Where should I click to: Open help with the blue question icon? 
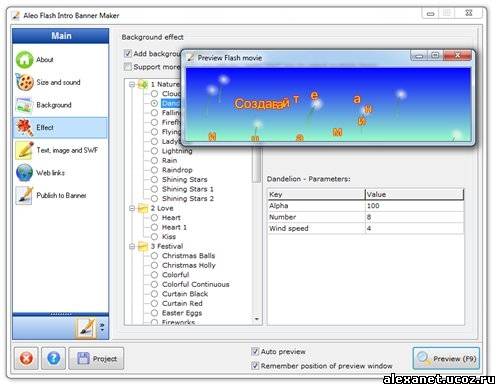click(53, 358)
